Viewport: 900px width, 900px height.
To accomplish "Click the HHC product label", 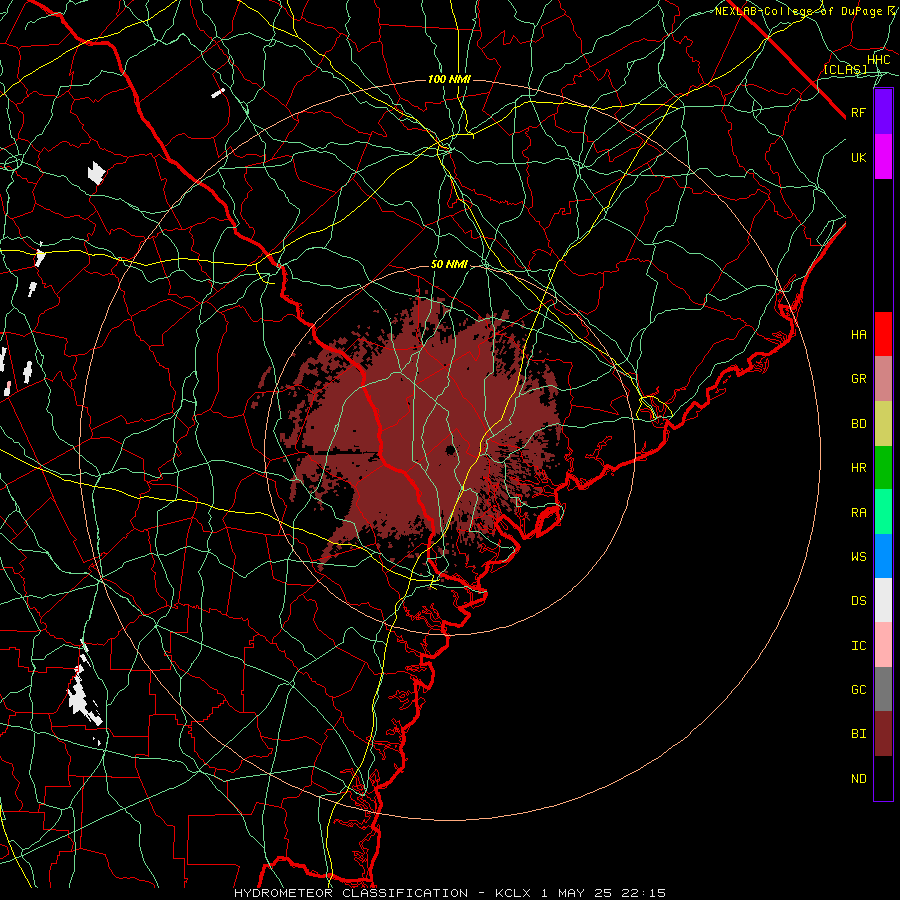I will [x=879, y=60].
